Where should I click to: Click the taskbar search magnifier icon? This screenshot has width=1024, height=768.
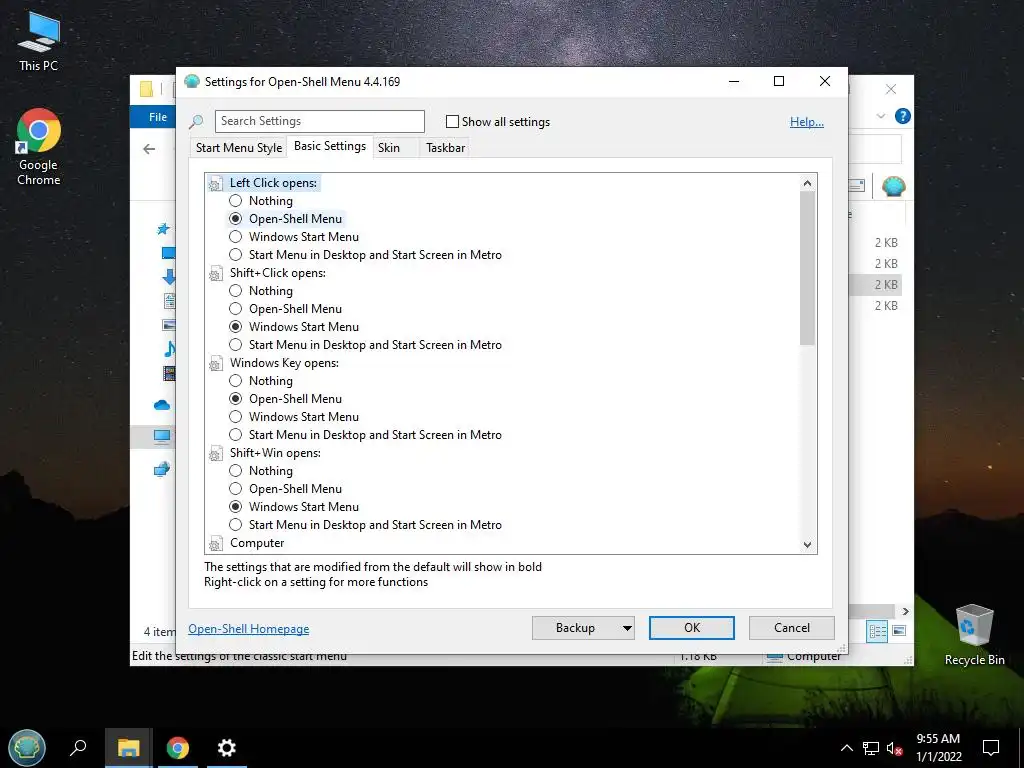[78, 748]
